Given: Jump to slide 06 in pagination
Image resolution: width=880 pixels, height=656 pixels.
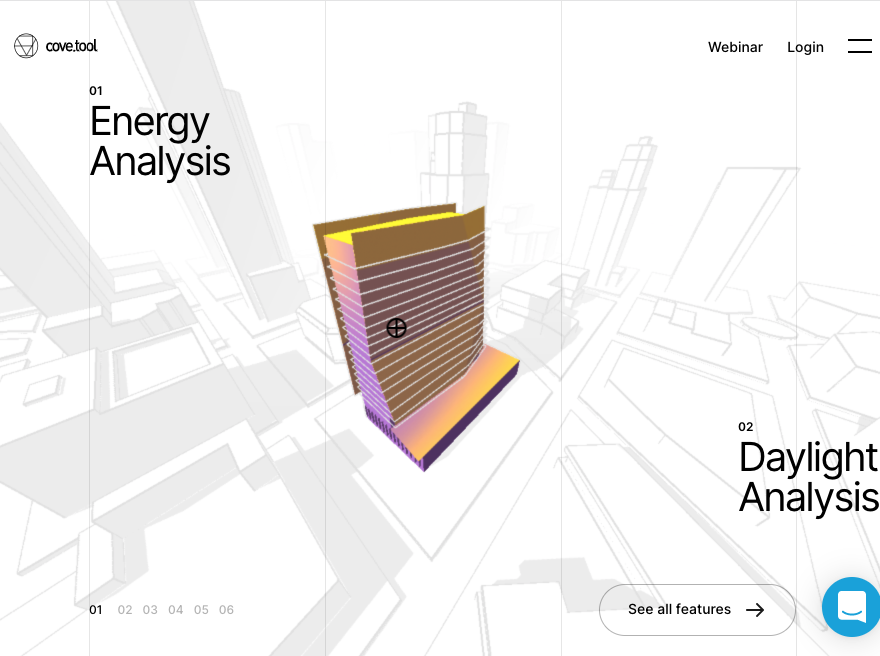Looking at the screenshot, I should coord(226,610).
